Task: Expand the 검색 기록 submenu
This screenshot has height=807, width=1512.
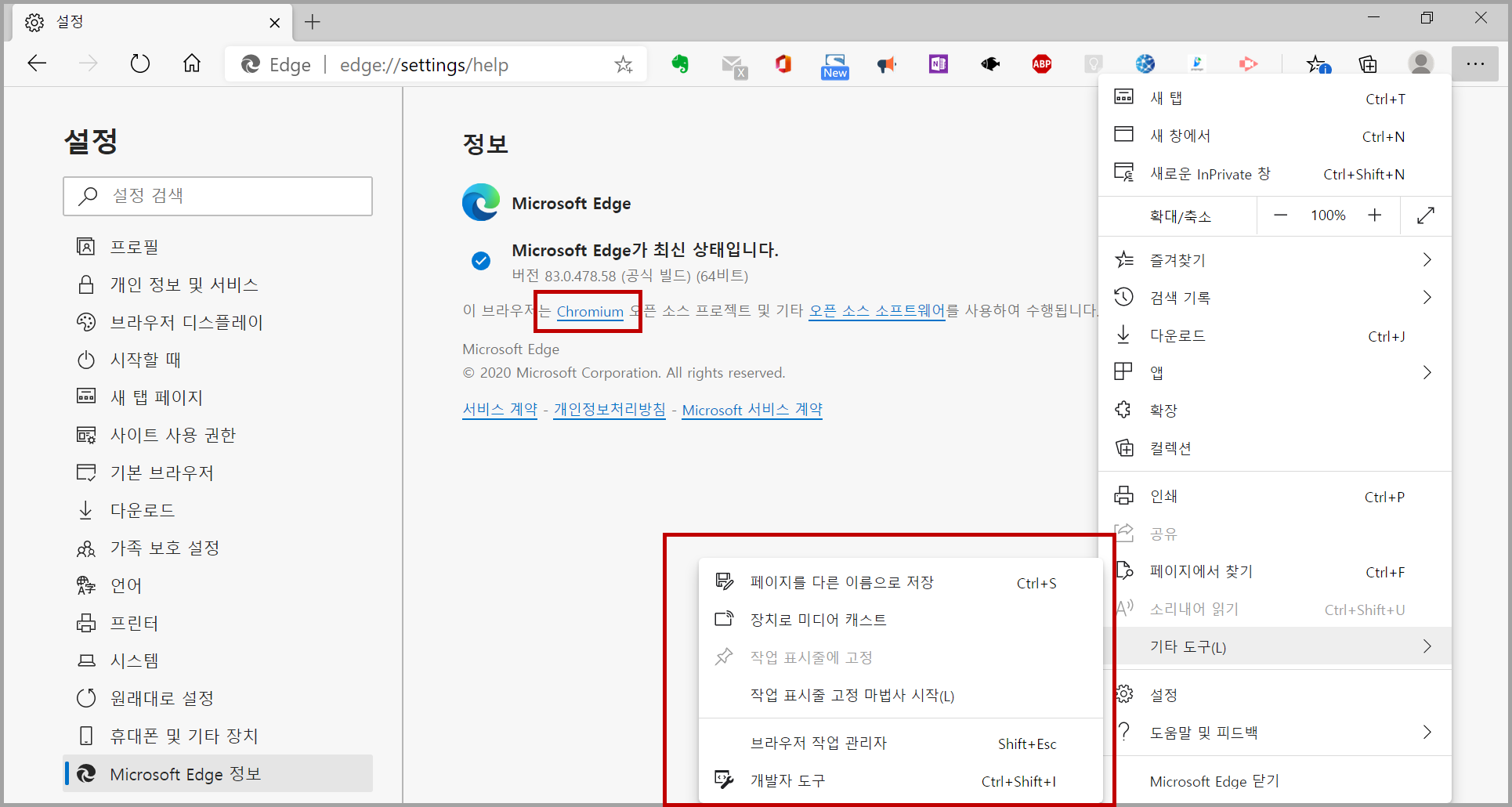Action: click(x=1275, y=297)
